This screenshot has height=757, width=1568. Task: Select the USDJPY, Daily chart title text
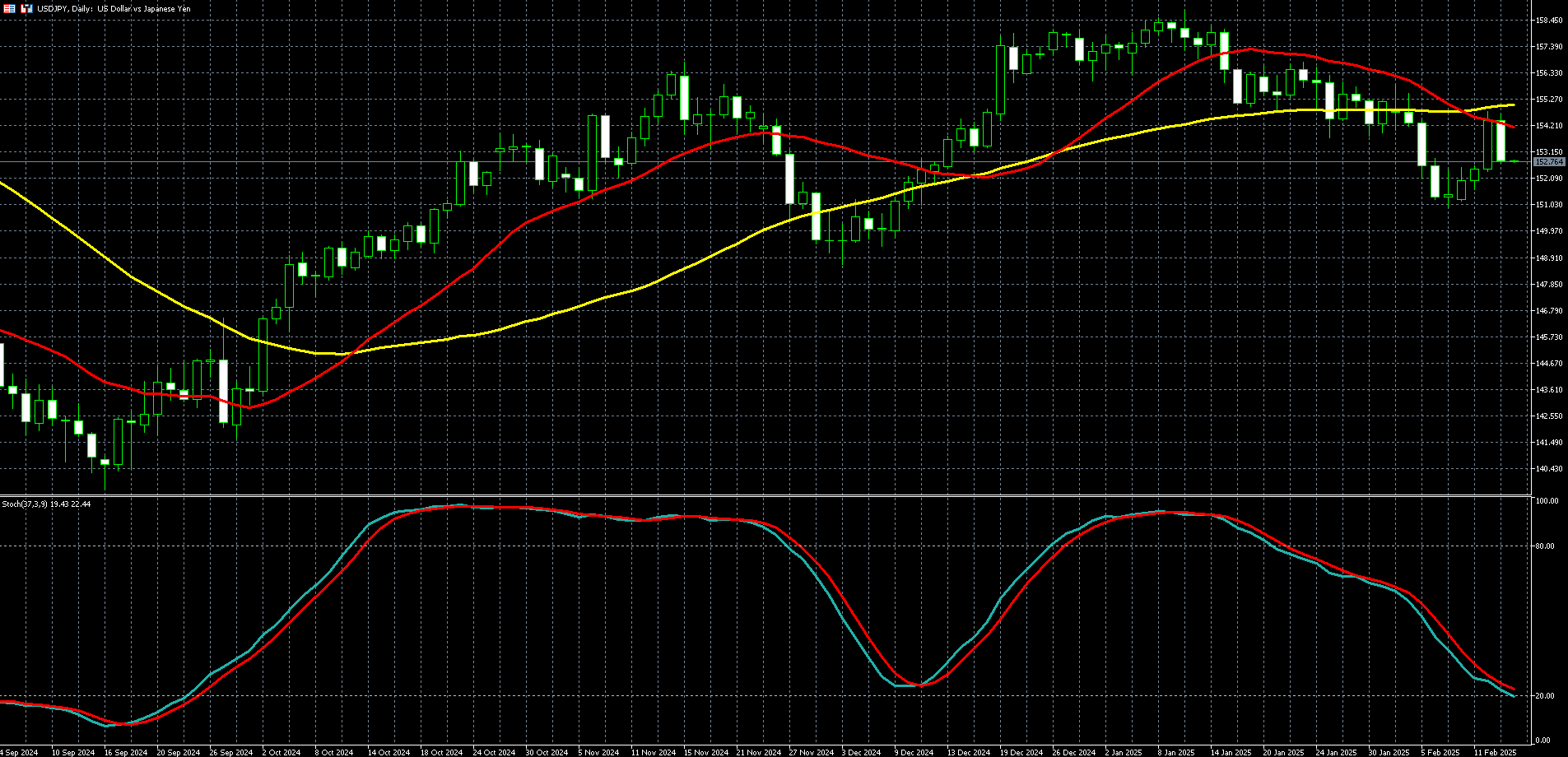(114, 8)
